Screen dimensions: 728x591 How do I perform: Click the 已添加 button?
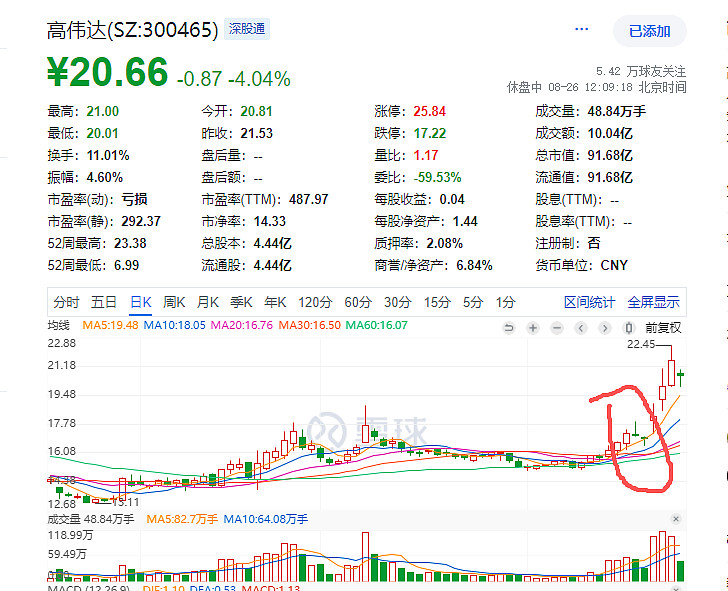click(x=650, y=31)
